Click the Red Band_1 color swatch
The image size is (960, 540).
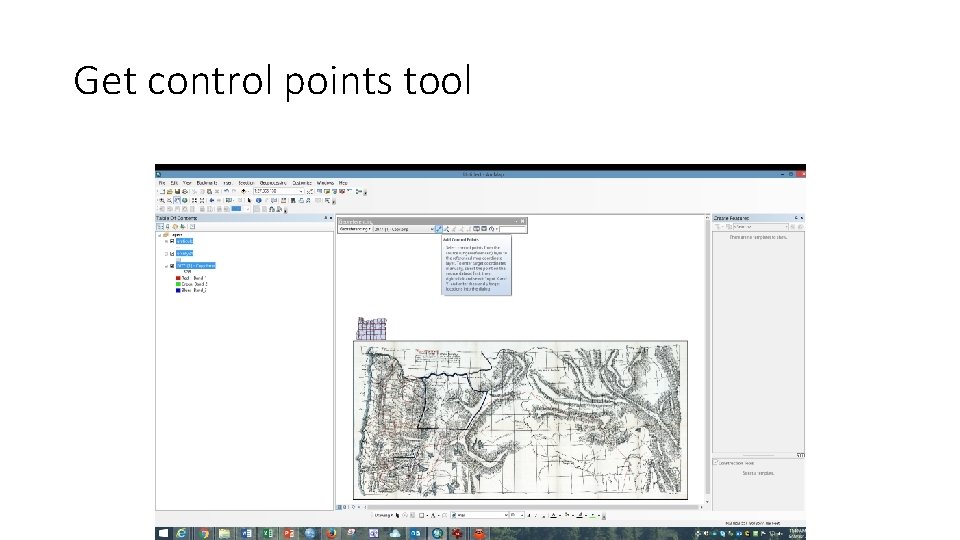[x=178, y=278]
